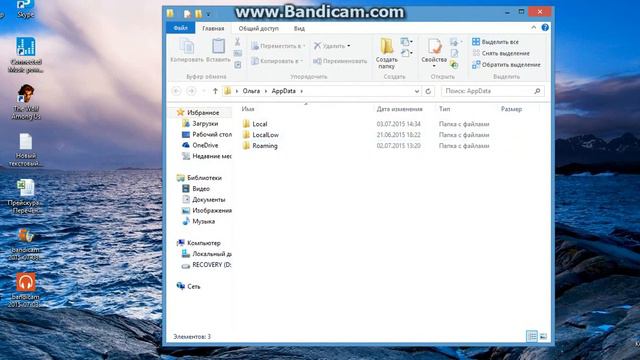Open the Переместить в dropdown
Screen dimensions: 640x360
point(278,46)
